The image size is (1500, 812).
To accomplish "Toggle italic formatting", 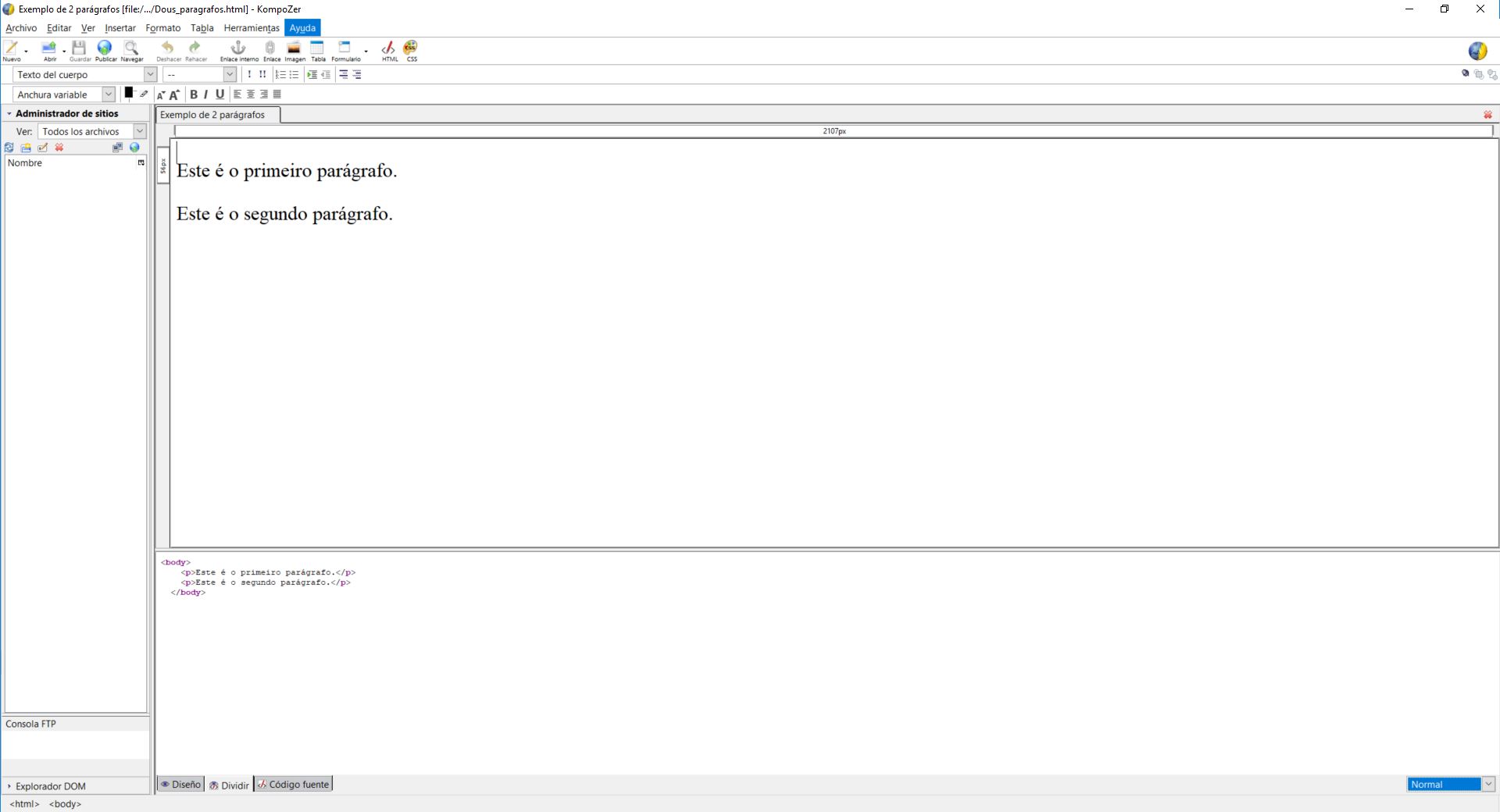I will point(205,94).
